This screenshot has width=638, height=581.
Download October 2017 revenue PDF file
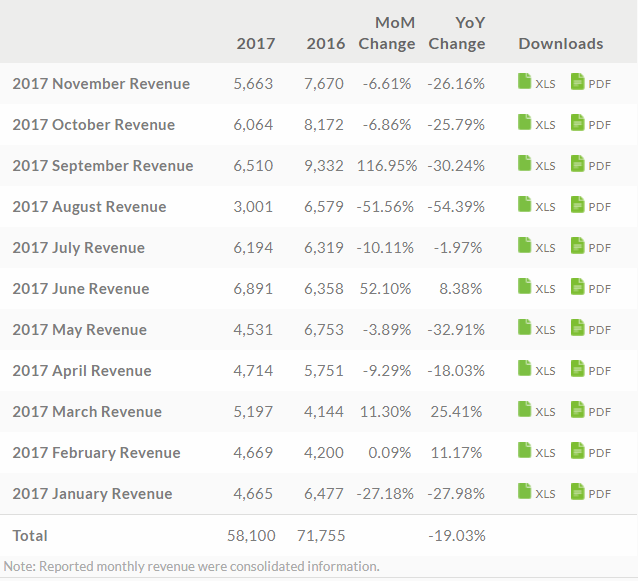[590, 124]
